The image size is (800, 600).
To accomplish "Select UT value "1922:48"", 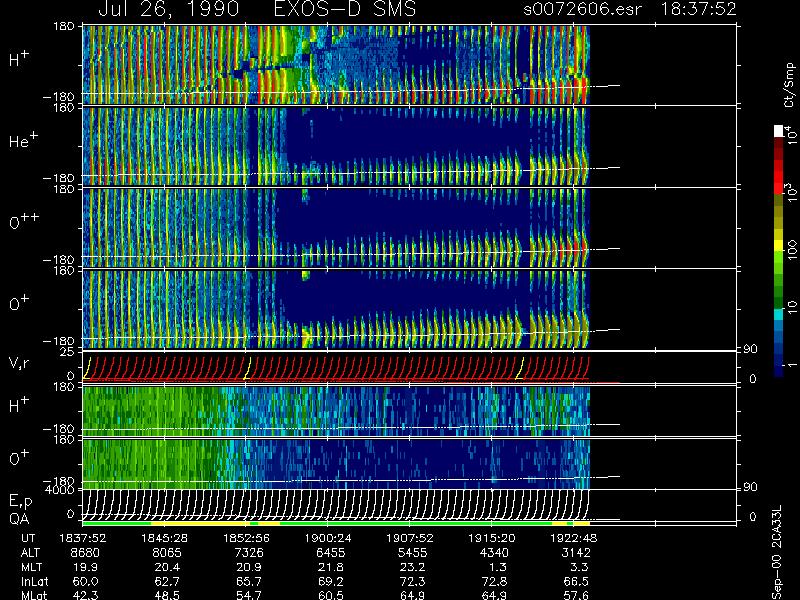I will coord(573,538).
